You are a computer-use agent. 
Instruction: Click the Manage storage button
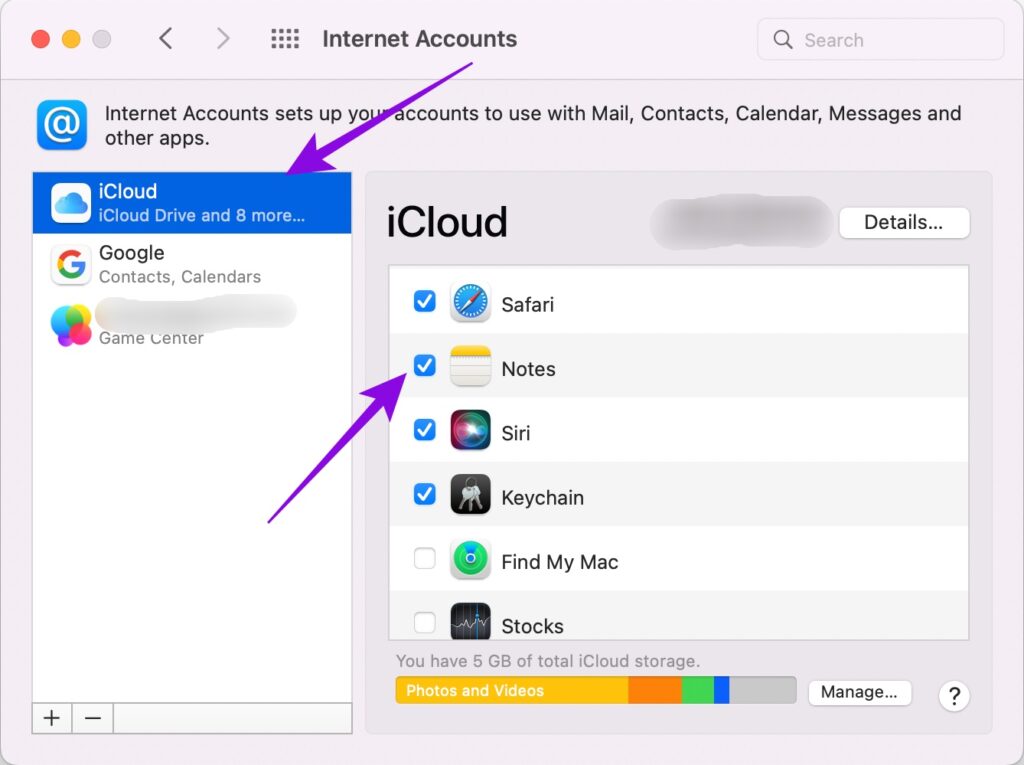click(859, 691)
